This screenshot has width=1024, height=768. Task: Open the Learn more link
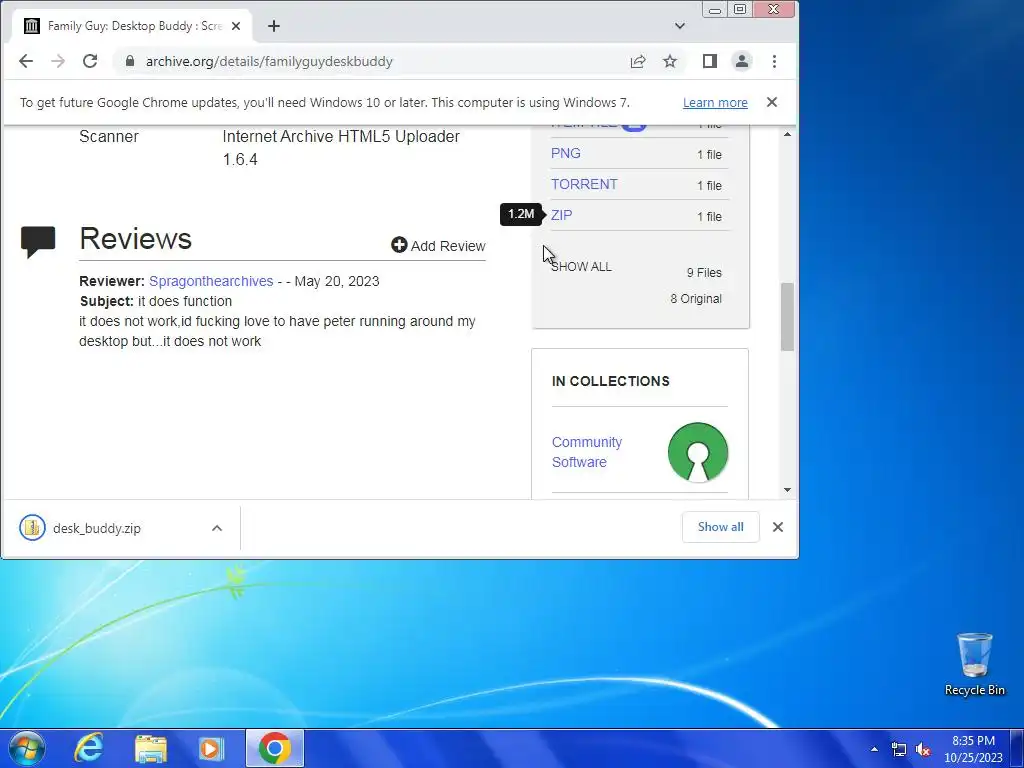pos(715,103)
